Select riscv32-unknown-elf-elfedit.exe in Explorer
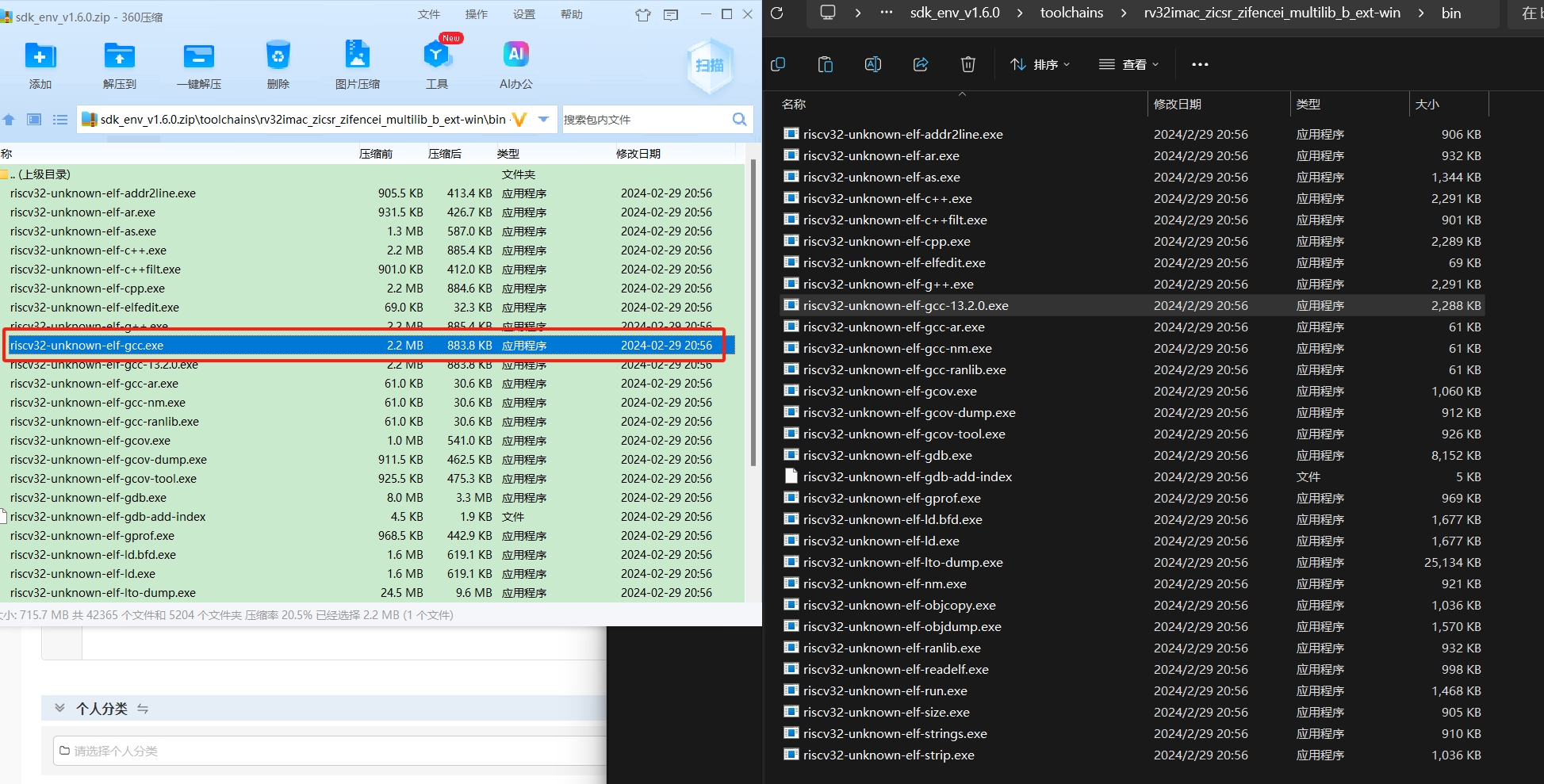Viewport: 1544px width, 784px height. pyautogui.click(x=1132, y=262)
